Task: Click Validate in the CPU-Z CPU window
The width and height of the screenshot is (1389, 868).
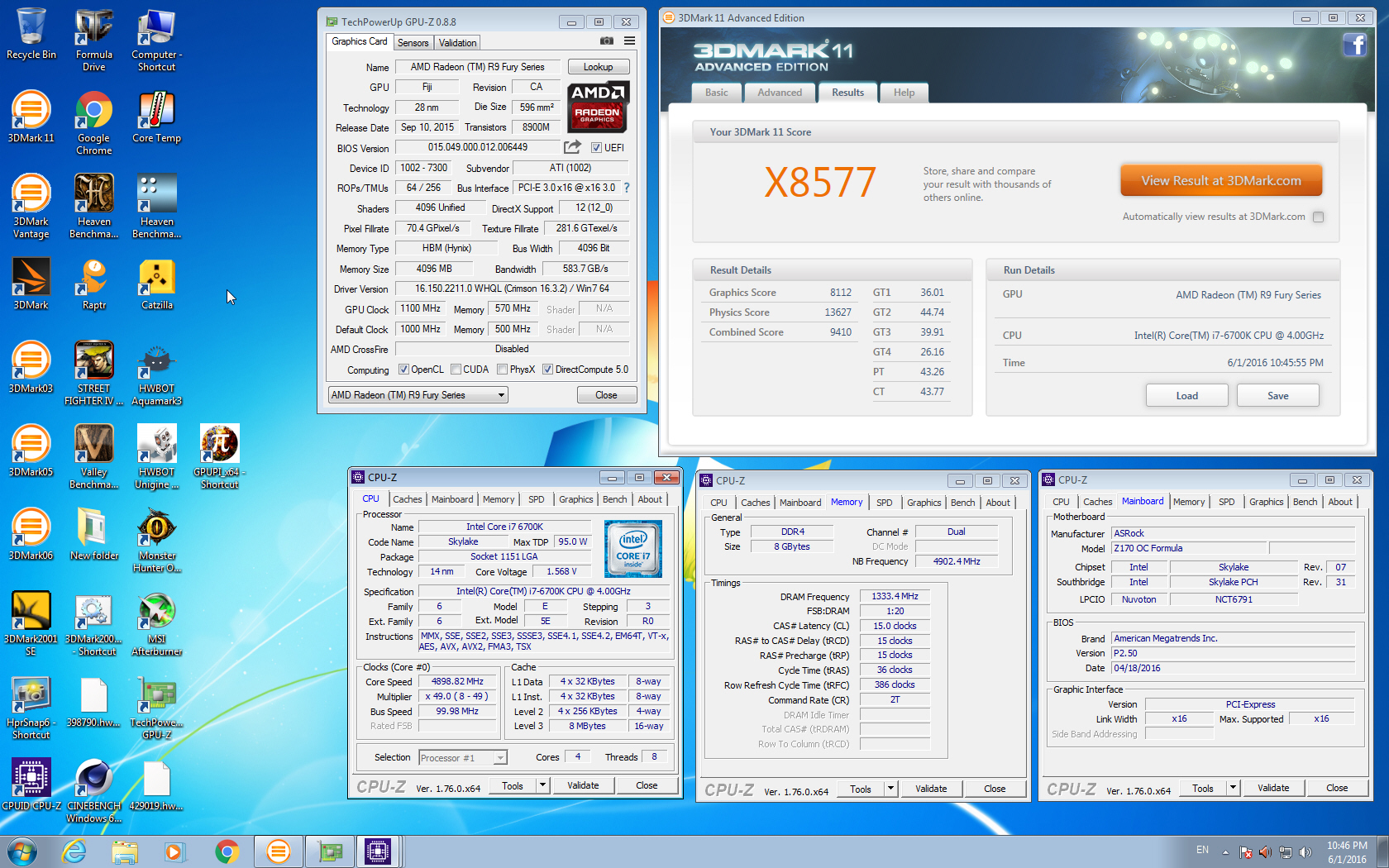Action: tap(583, 785)
